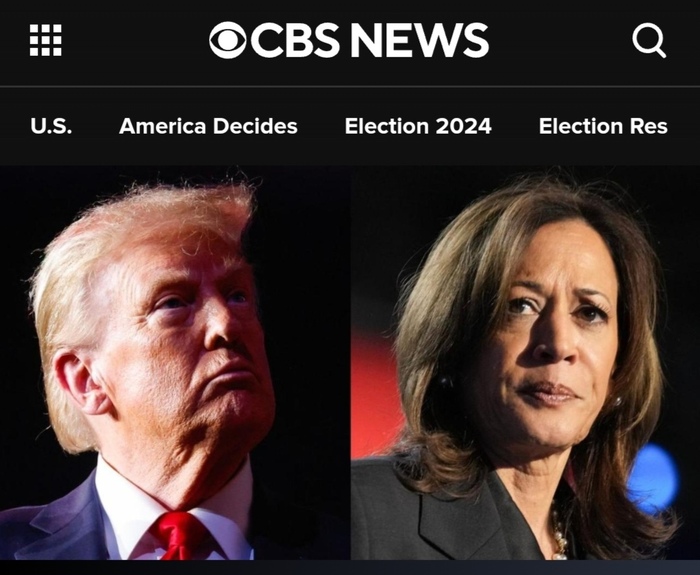The height and width of the screenshot is (575, 700).
Task: Switch to the Election 2024 tab
Action: 418,126
